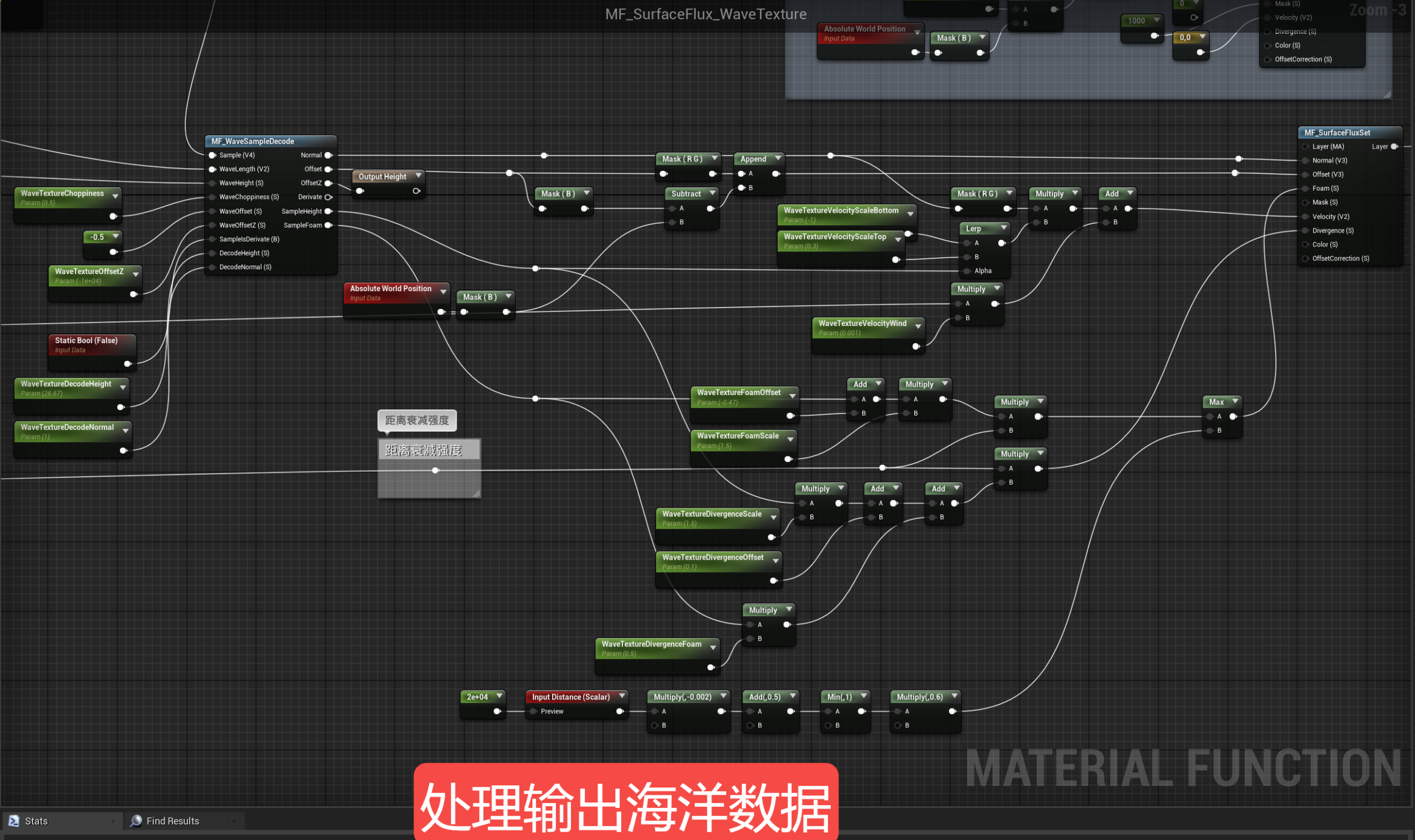Select the MF_WaveSampleDecode node title
1415x840 pixels.
click(x=253, y=141)
